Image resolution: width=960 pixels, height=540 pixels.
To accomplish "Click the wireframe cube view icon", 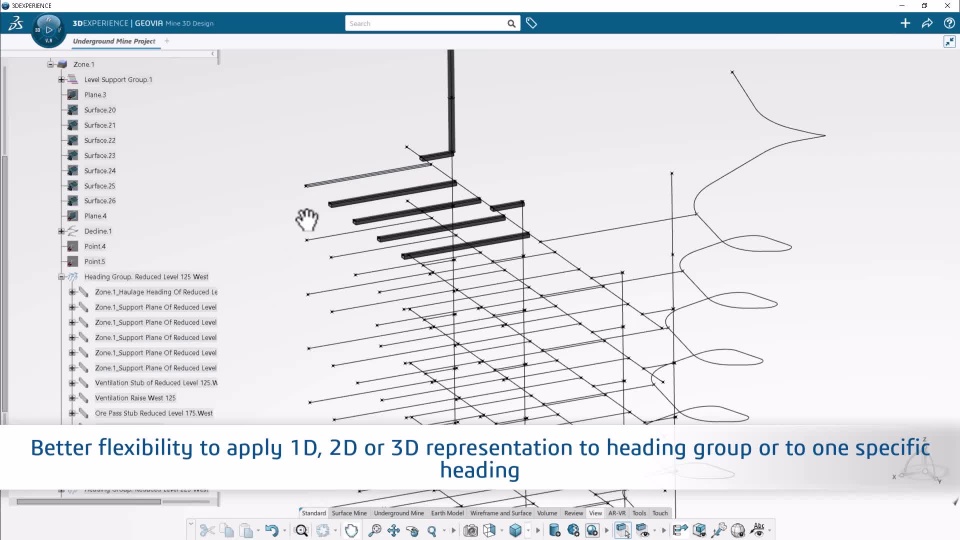I will click(x=490, y=530).
